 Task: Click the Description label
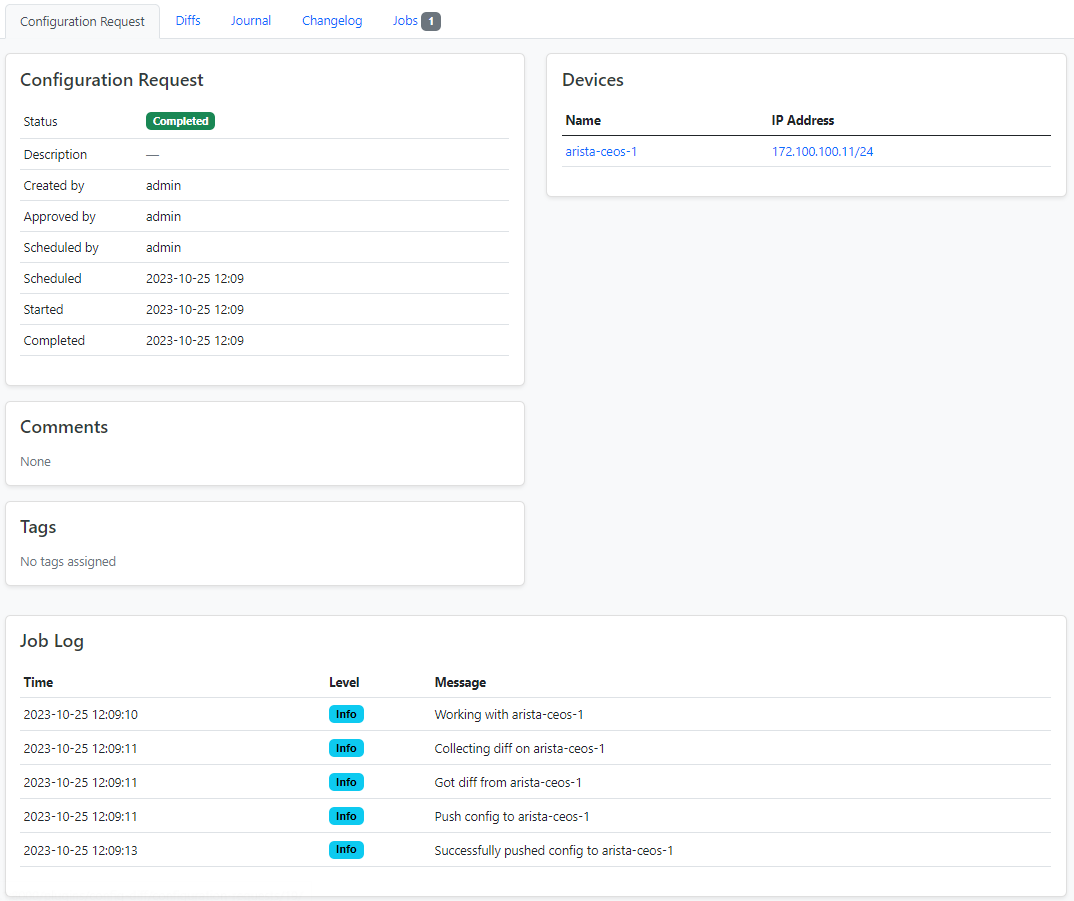(55, 154)
